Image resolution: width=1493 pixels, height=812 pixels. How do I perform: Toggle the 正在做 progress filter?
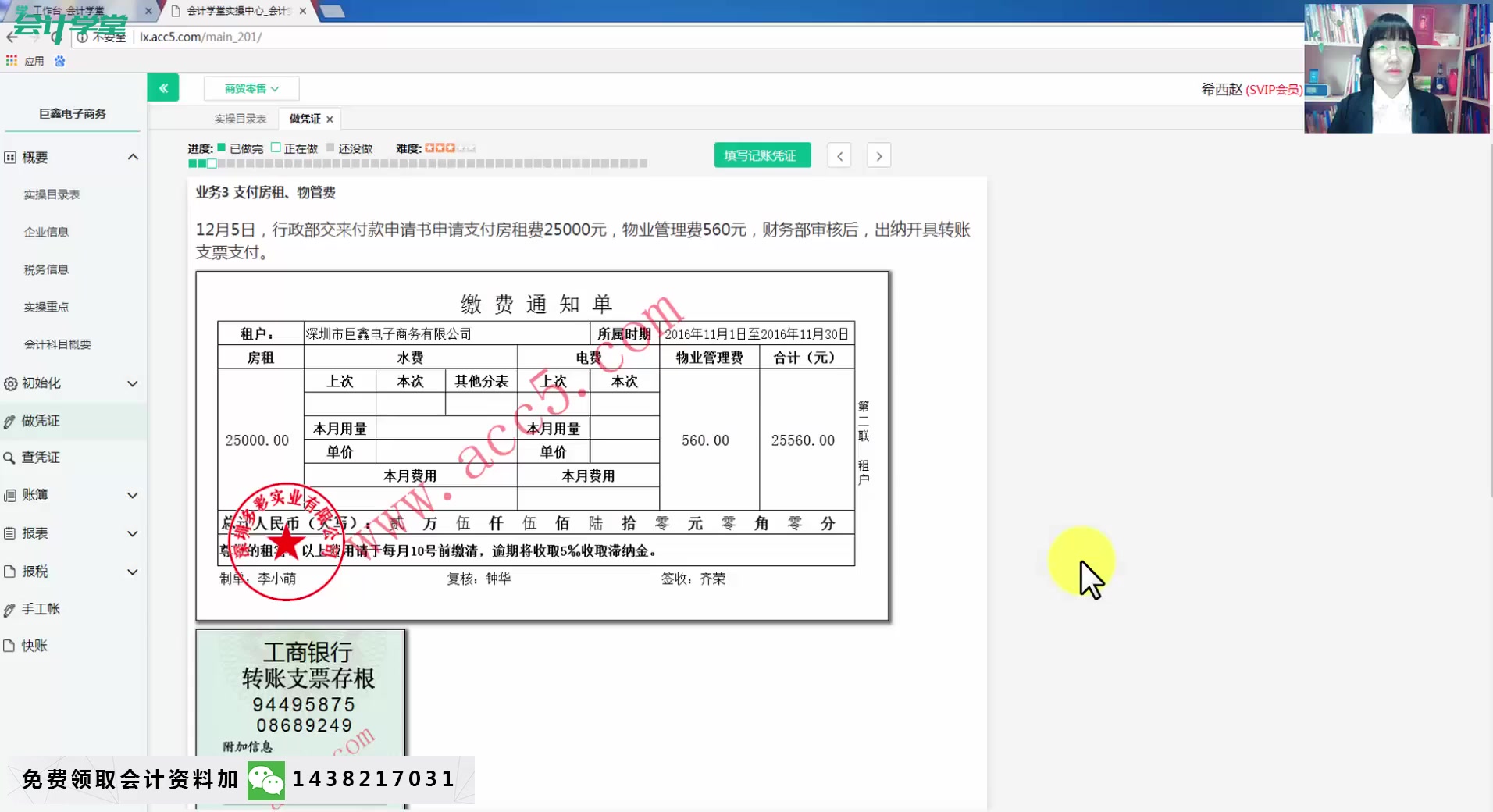(275, 147)
